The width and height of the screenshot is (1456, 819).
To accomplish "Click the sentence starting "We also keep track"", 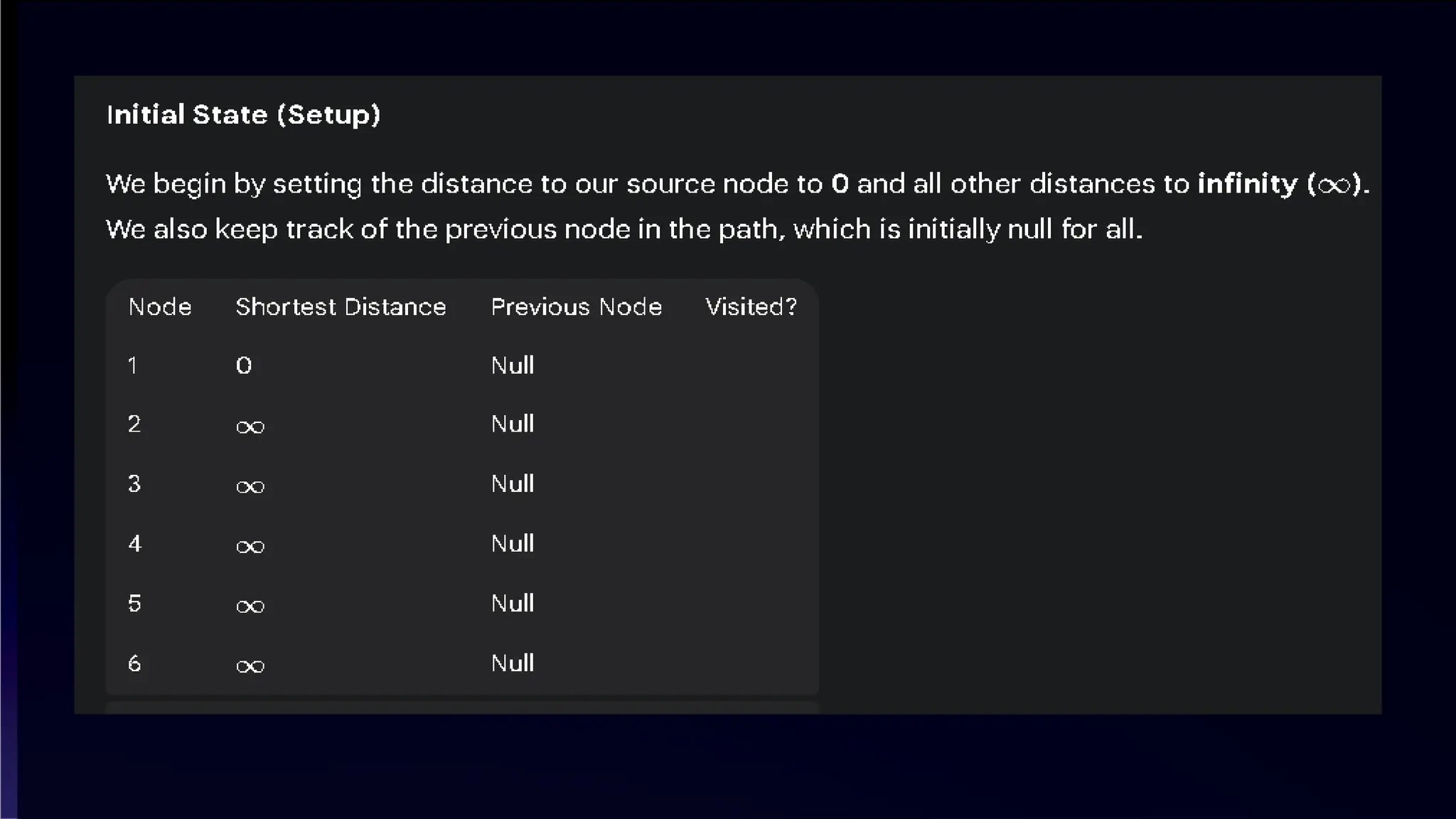I will [623, 230].
